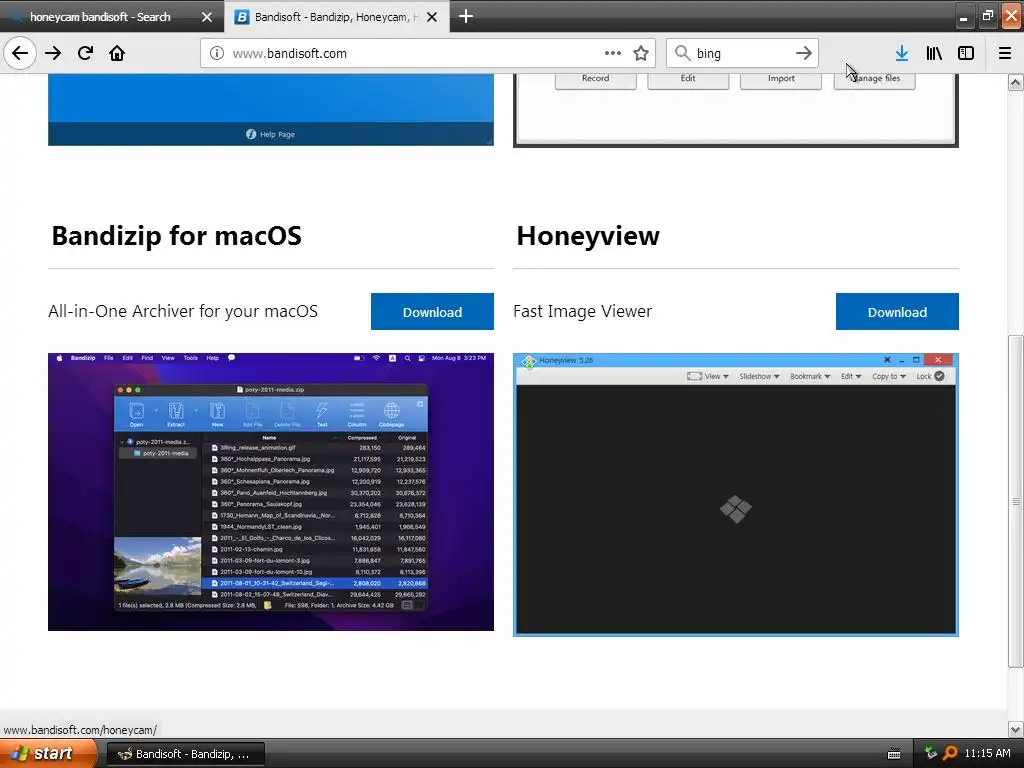Go back to the previous page

(20, 53)
